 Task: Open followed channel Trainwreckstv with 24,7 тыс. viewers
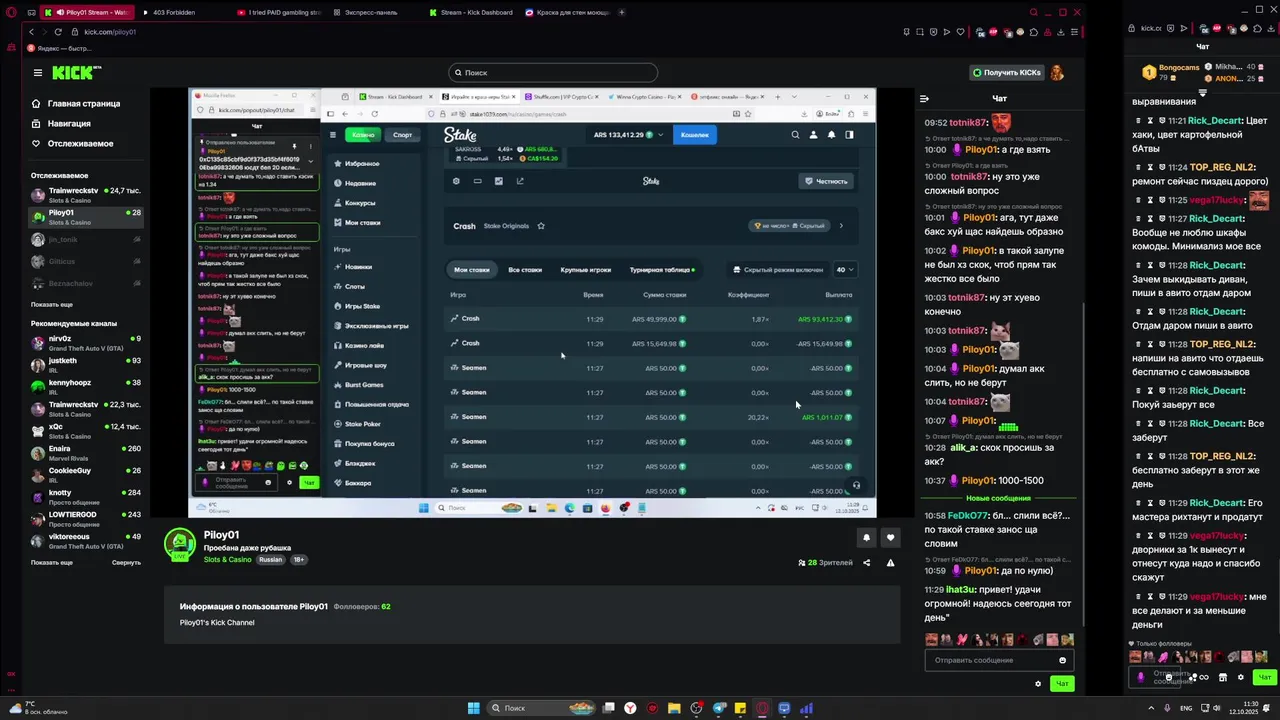point(88,194)
